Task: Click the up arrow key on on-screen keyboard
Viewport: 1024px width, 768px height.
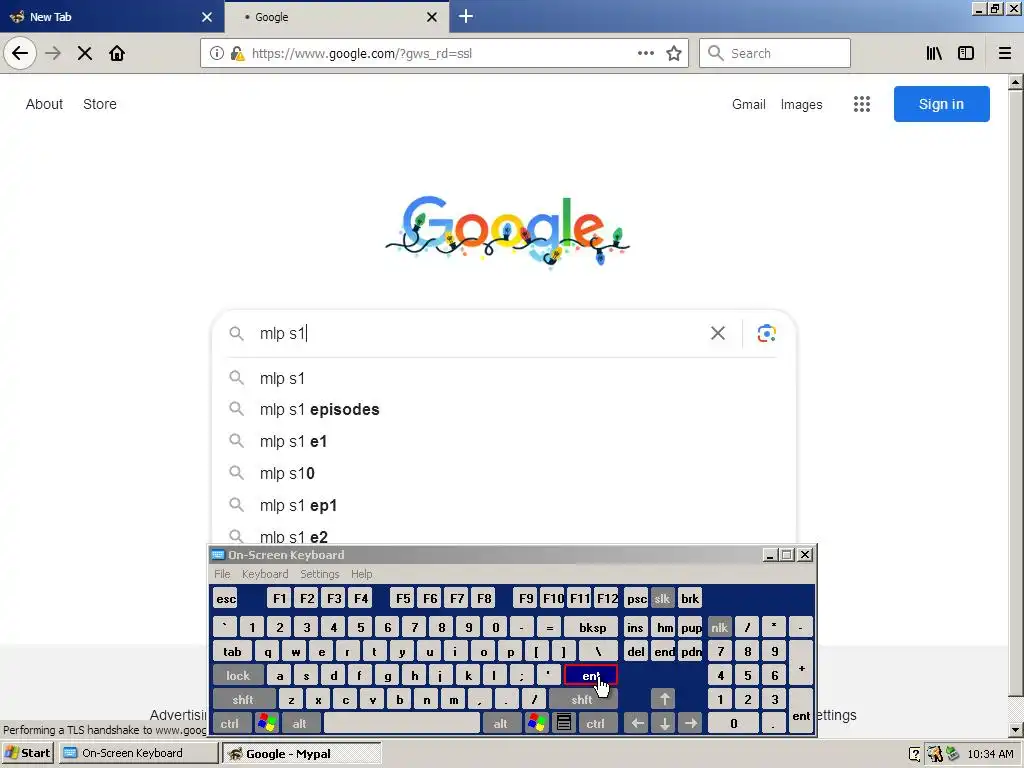Action: 664,699
